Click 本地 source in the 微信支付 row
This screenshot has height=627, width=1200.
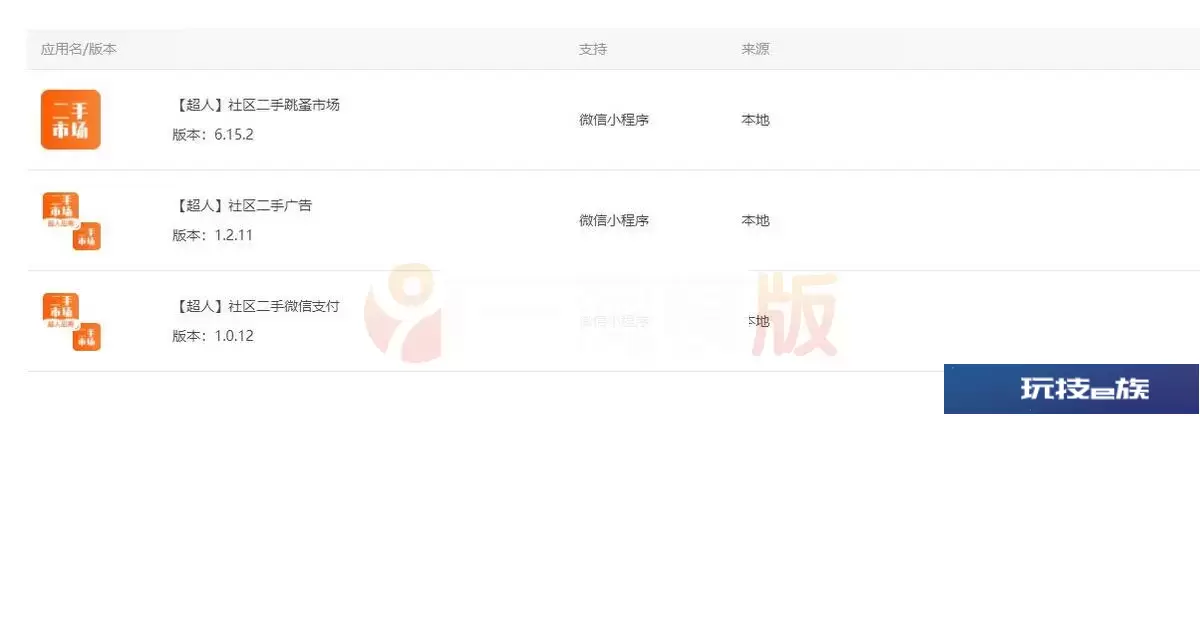758,321
